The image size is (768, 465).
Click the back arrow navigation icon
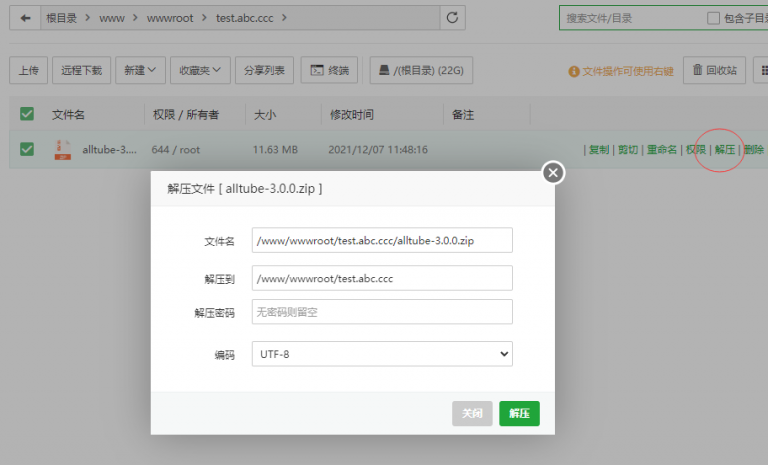(24, 18)
